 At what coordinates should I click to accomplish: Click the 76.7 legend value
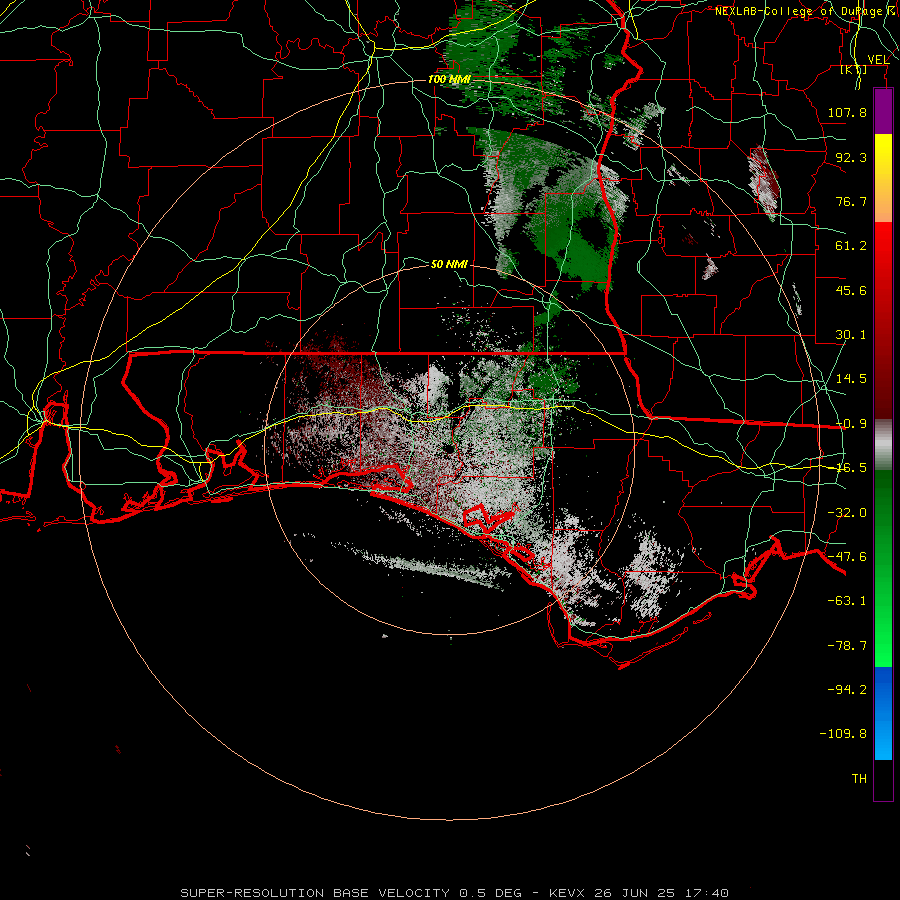click(x=851, y=201)
